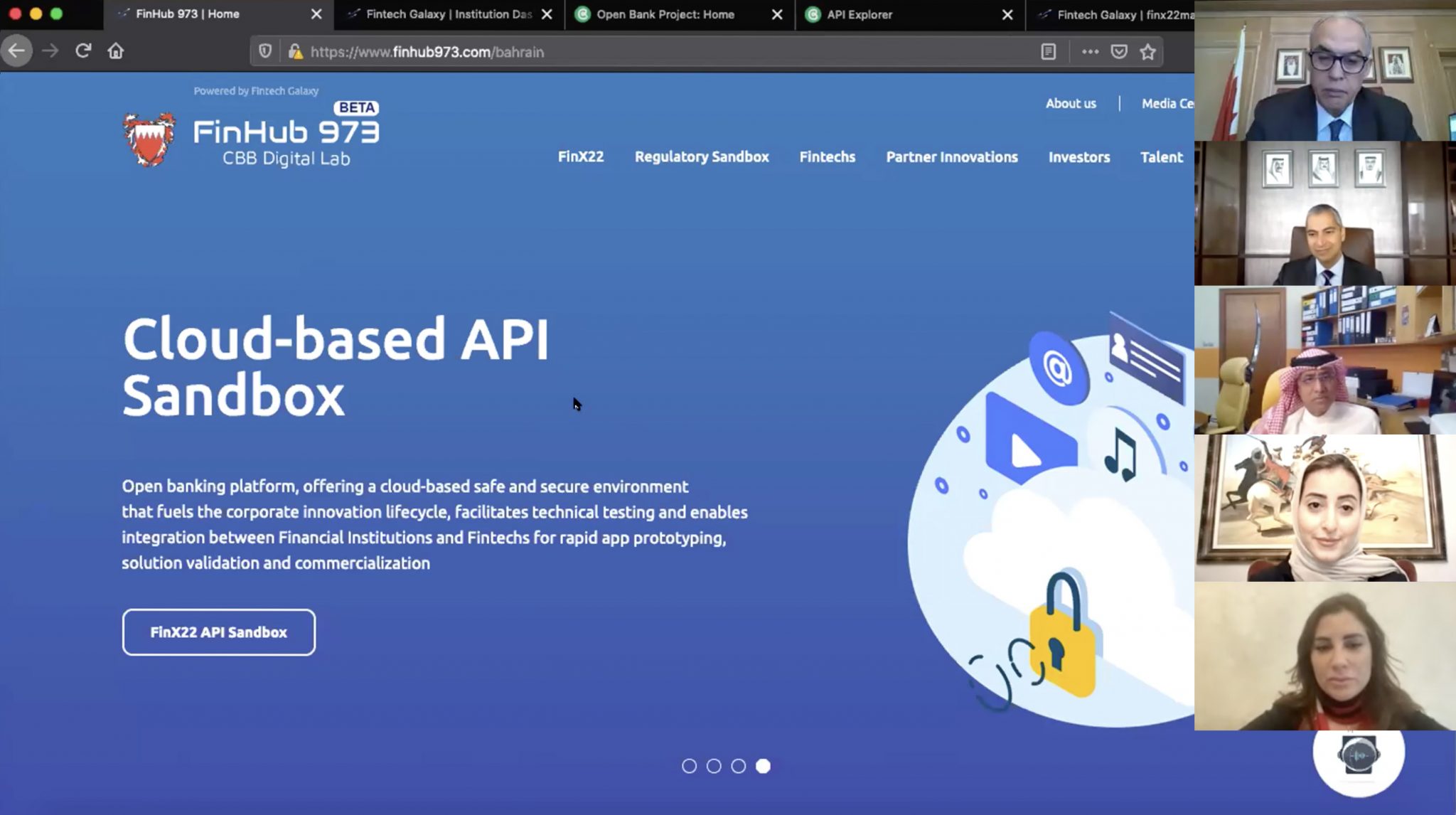Click the reload page icon

point(83,51)
